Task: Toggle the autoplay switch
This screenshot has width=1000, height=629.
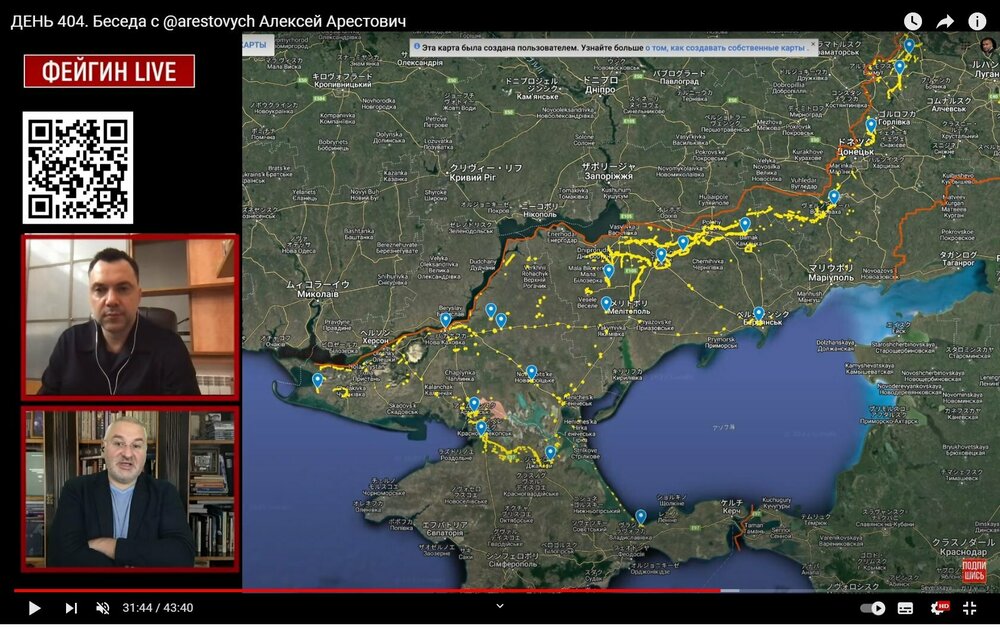Action: 872,608
